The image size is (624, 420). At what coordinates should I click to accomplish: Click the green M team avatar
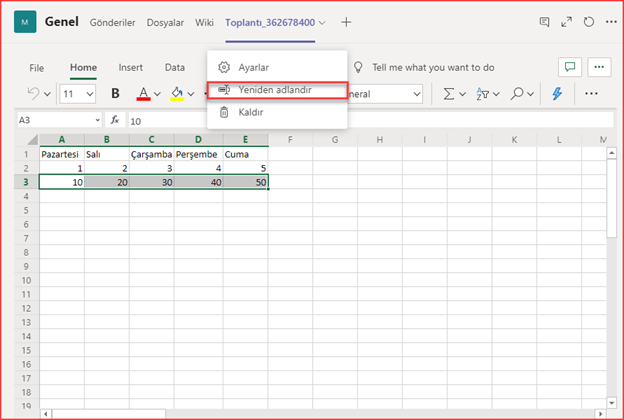click(25, 21)
